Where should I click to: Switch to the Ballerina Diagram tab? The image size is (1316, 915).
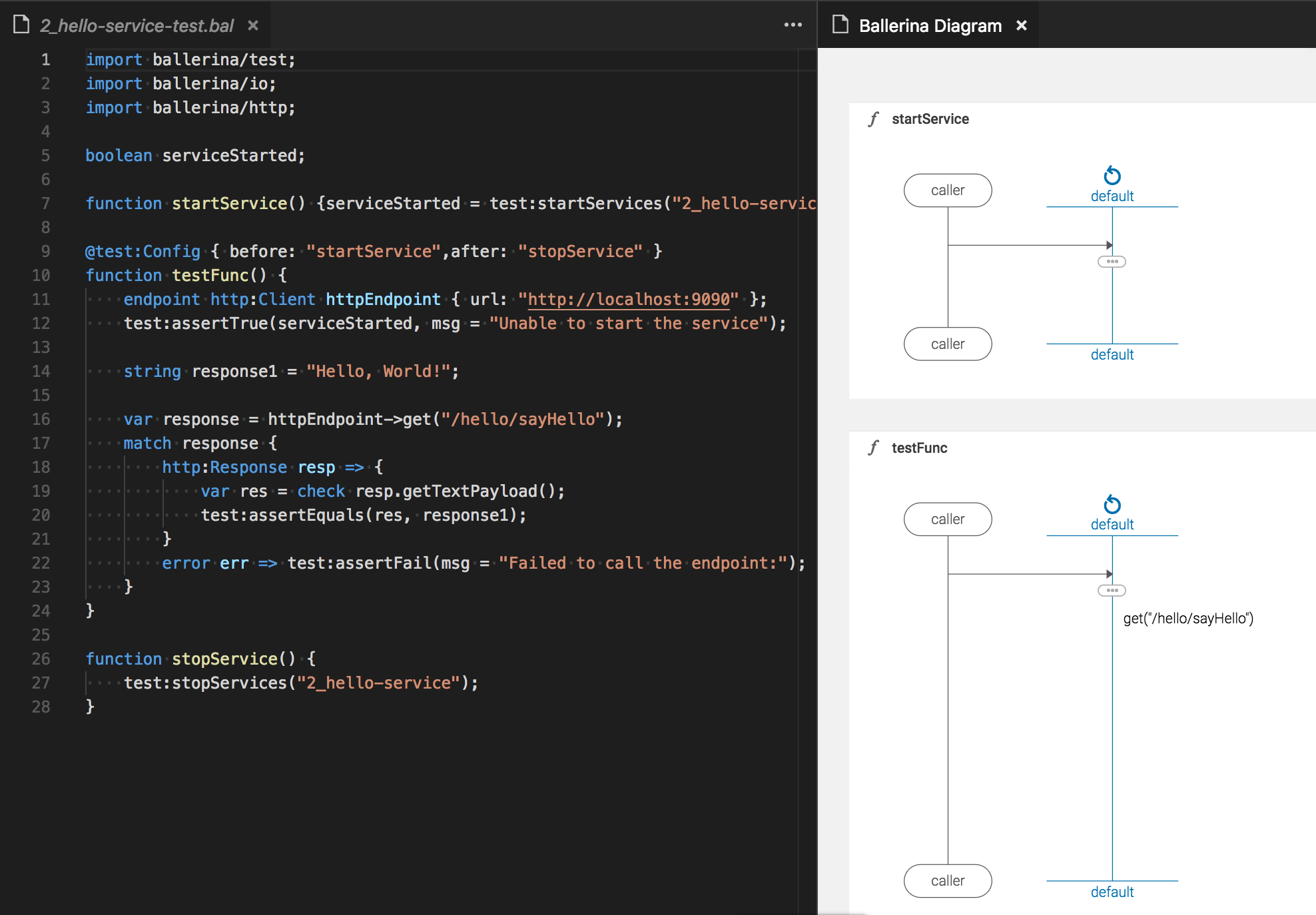[x=930, y=25]
